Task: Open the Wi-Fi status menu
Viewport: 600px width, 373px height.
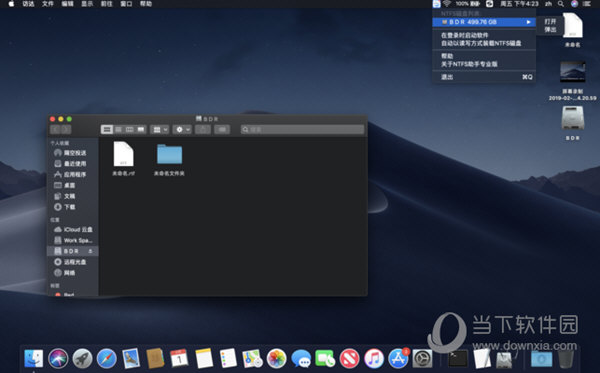Action: pyautogui.click(x=447, y=4)
